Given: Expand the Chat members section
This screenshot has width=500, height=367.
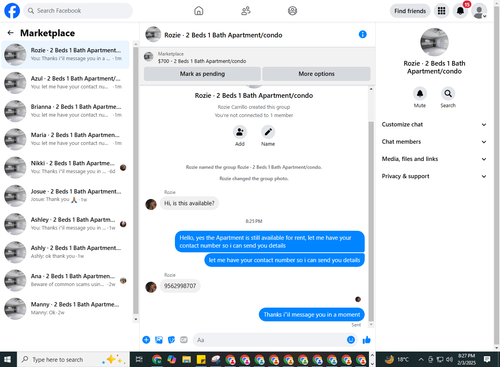Looking at the screenshot, I should (434, 142).
